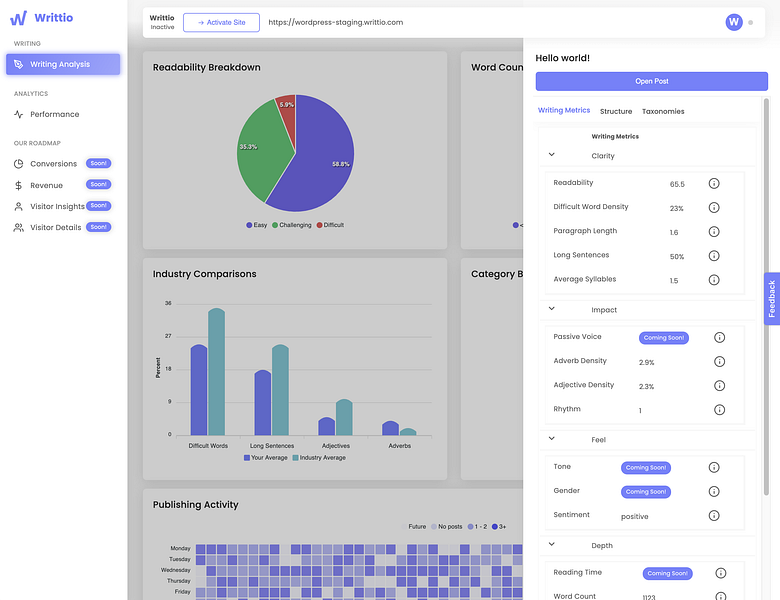Image resolution: width=780 pixels, height=600 pixels.
Task: Switch to the Structure tab
Action: [x=616, y=111]
